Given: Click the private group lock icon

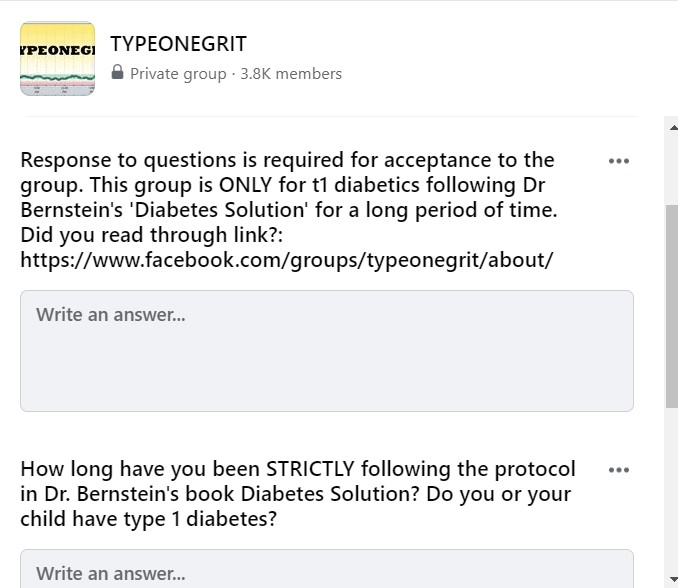Looking at the screenshot, I should coord(118,73).
